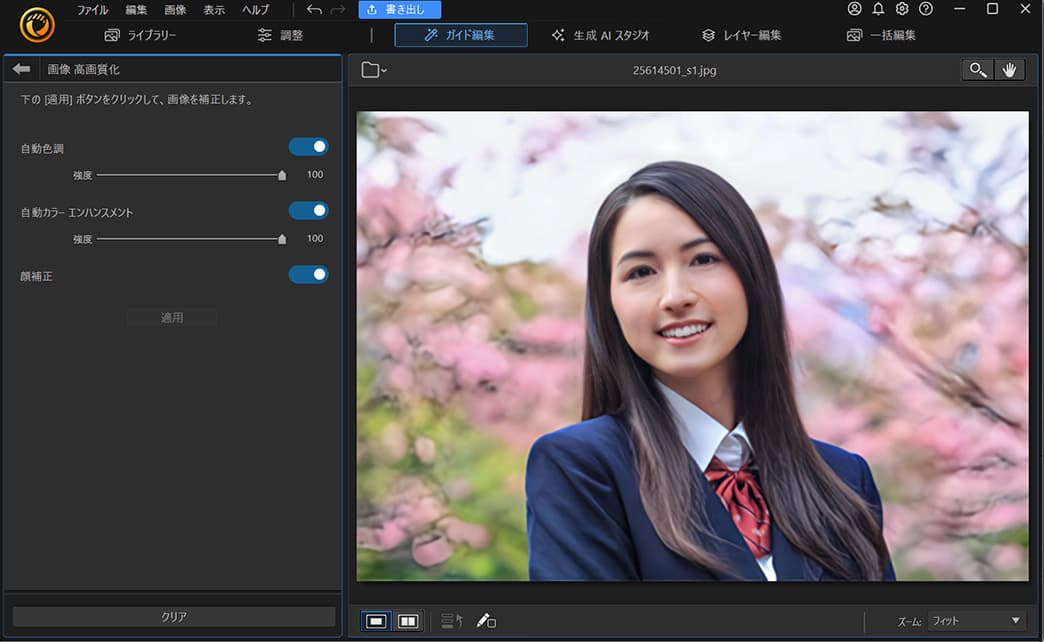Adjust the 自動色調 strength slider

point(281,174)
